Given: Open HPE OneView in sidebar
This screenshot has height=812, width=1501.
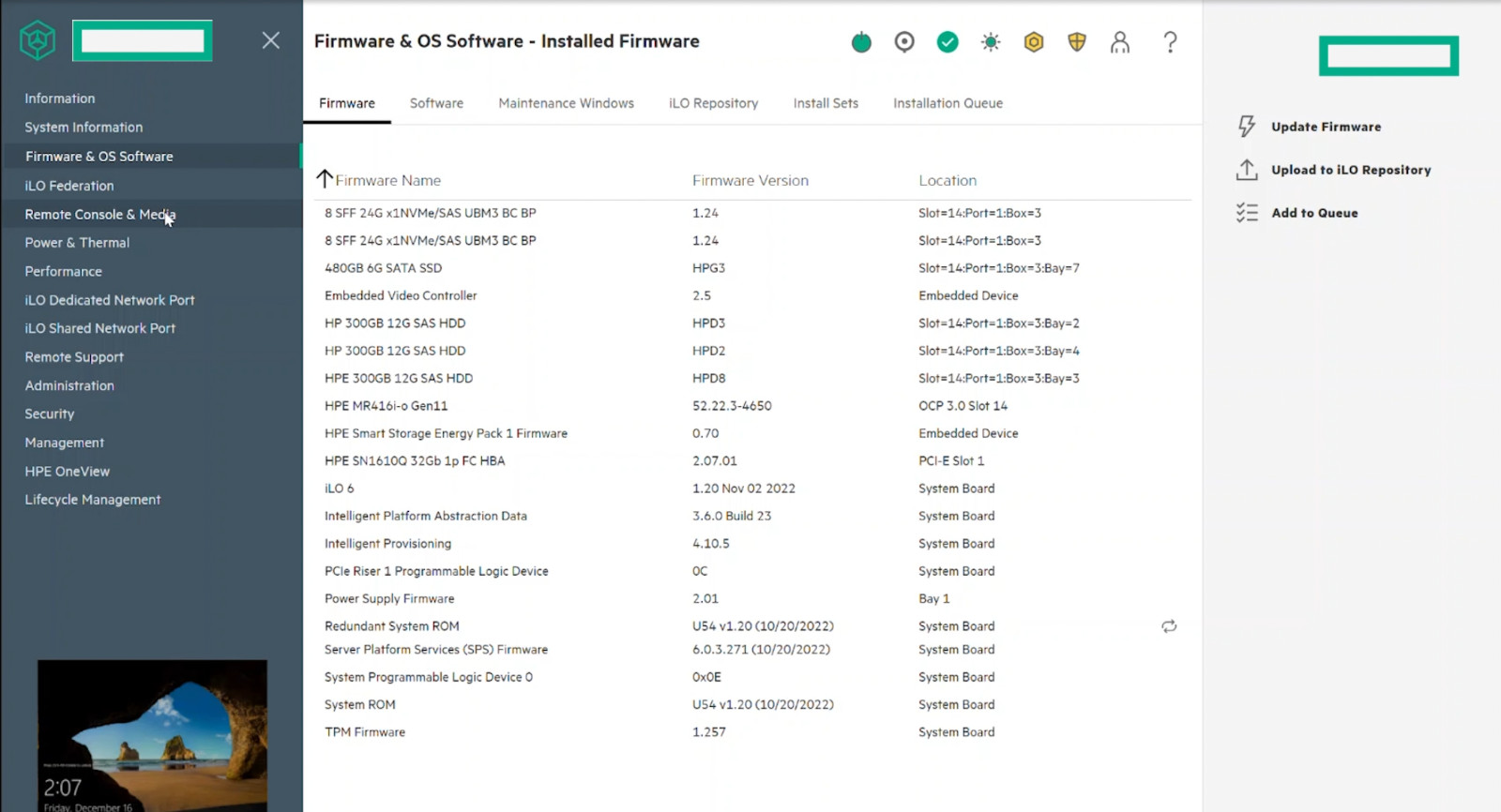Looking at the screenshot, I should (x=68, y=472).
